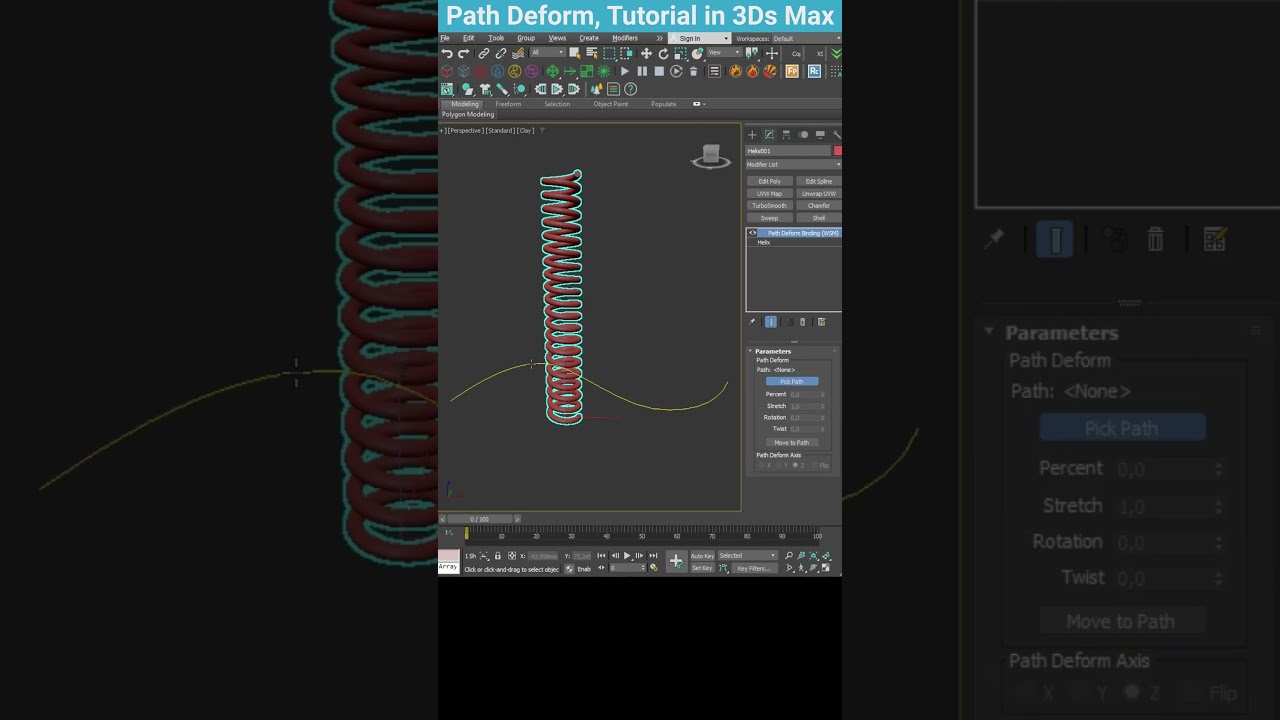1280x720 pixels.
Task: Add the TurboSmooth modifier button
Action: tap(769, 205)
